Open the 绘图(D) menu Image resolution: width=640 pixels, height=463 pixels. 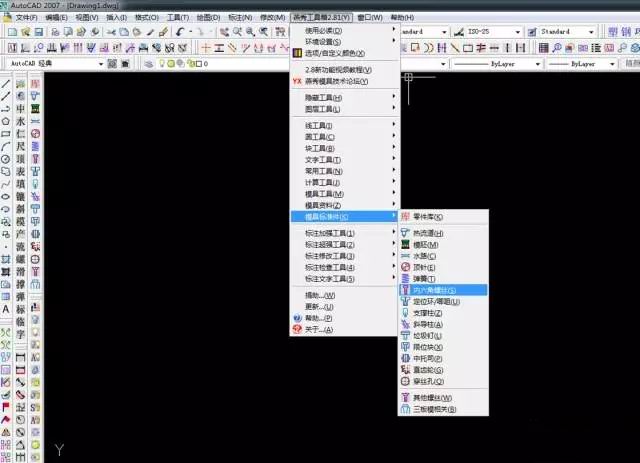[x=208, y=18]
